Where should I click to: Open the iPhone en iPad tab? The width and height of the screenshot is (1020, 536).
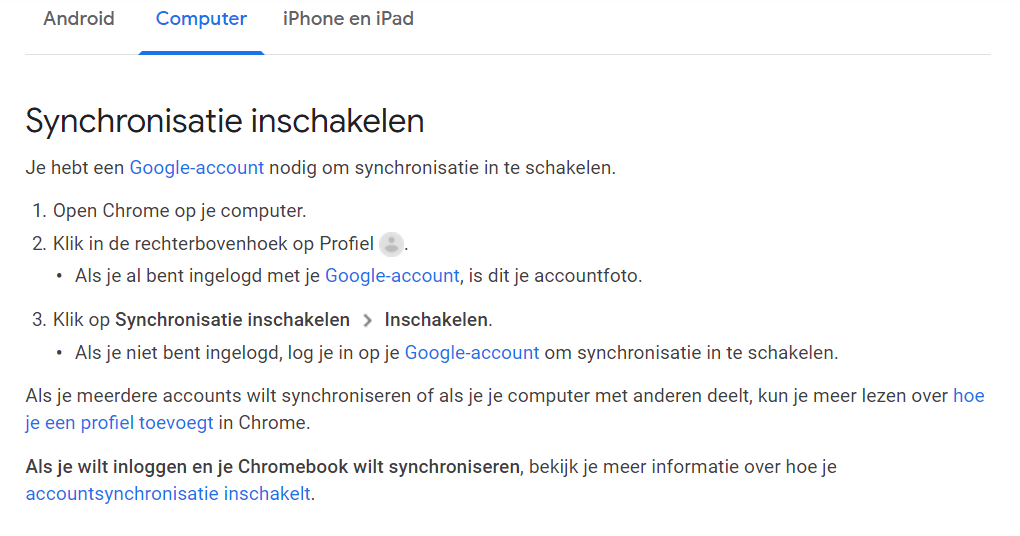(x=348, y=19)
